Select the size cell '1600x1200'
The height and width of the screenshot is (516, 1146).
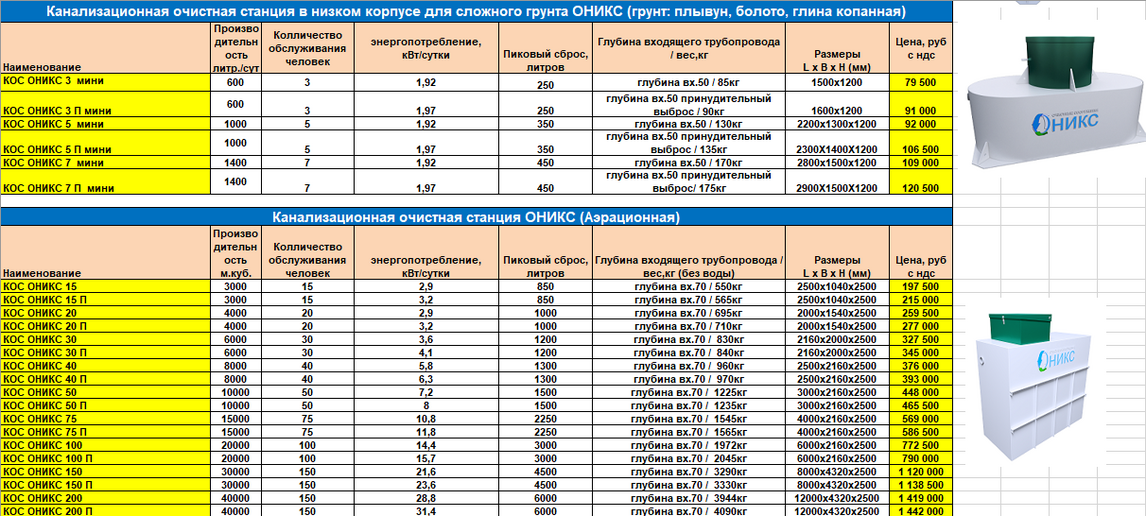[838, 105]
